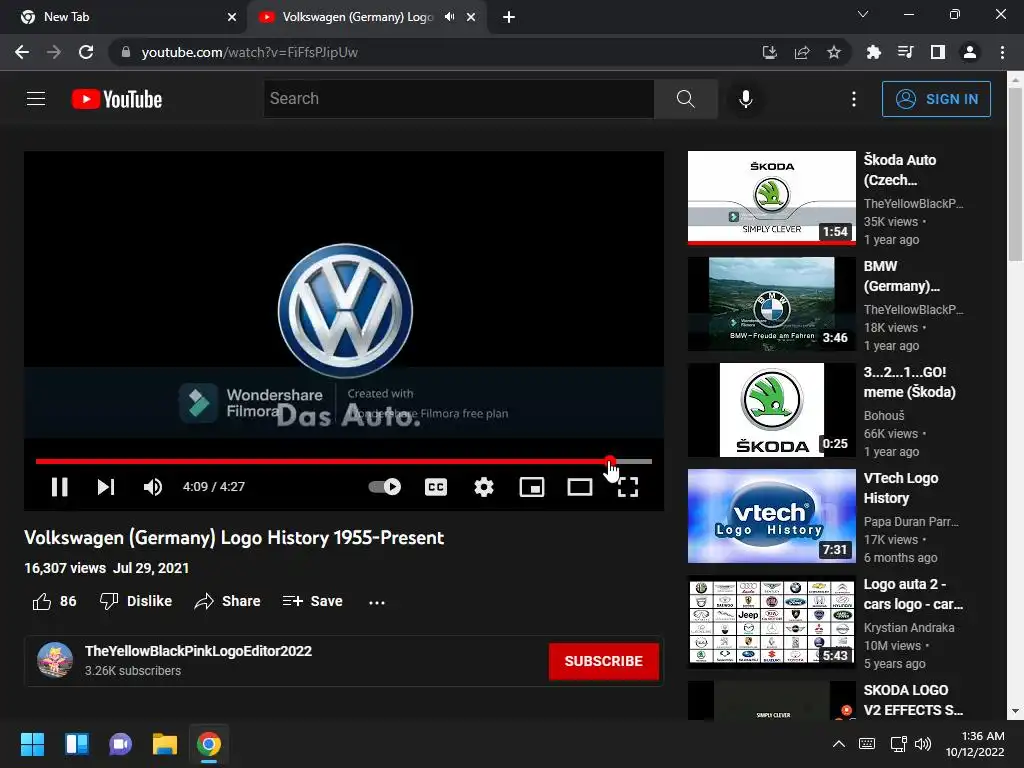Seek on the red video progress bar

pyautogui.click(x=344, y=461)
